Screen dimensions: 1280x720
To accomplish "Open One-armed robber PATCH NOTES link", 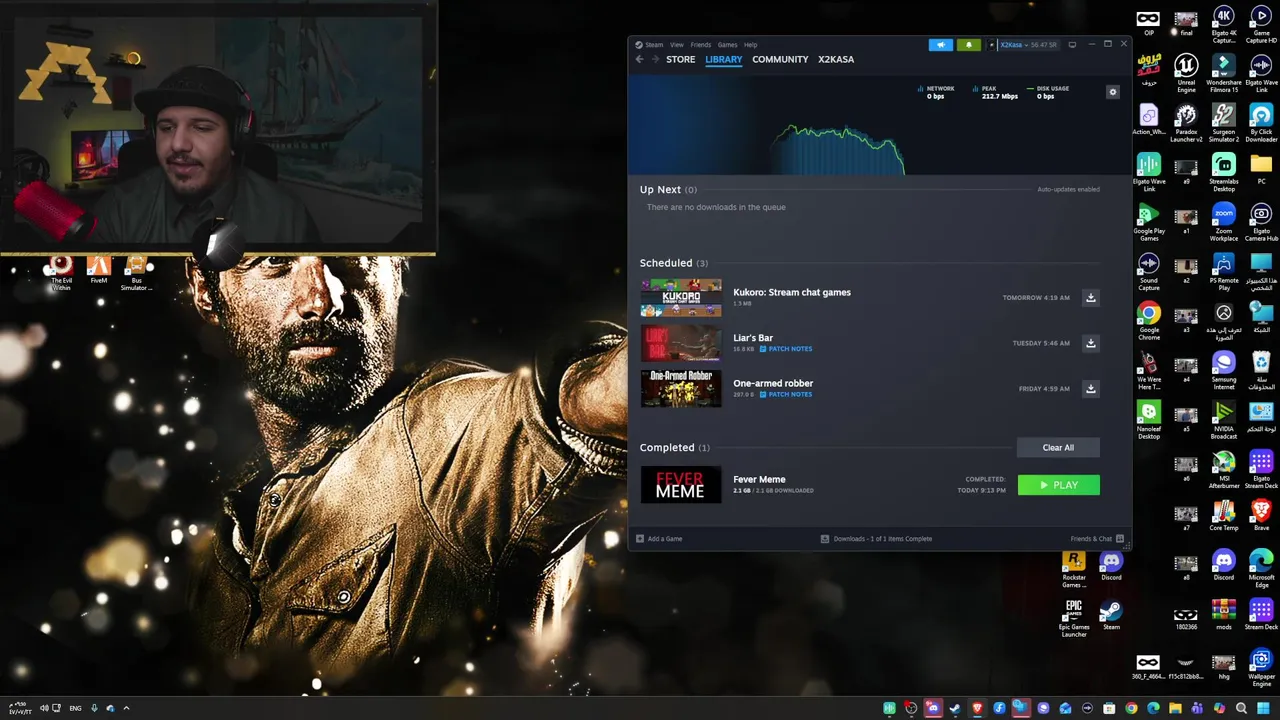I will click(786, 394).
